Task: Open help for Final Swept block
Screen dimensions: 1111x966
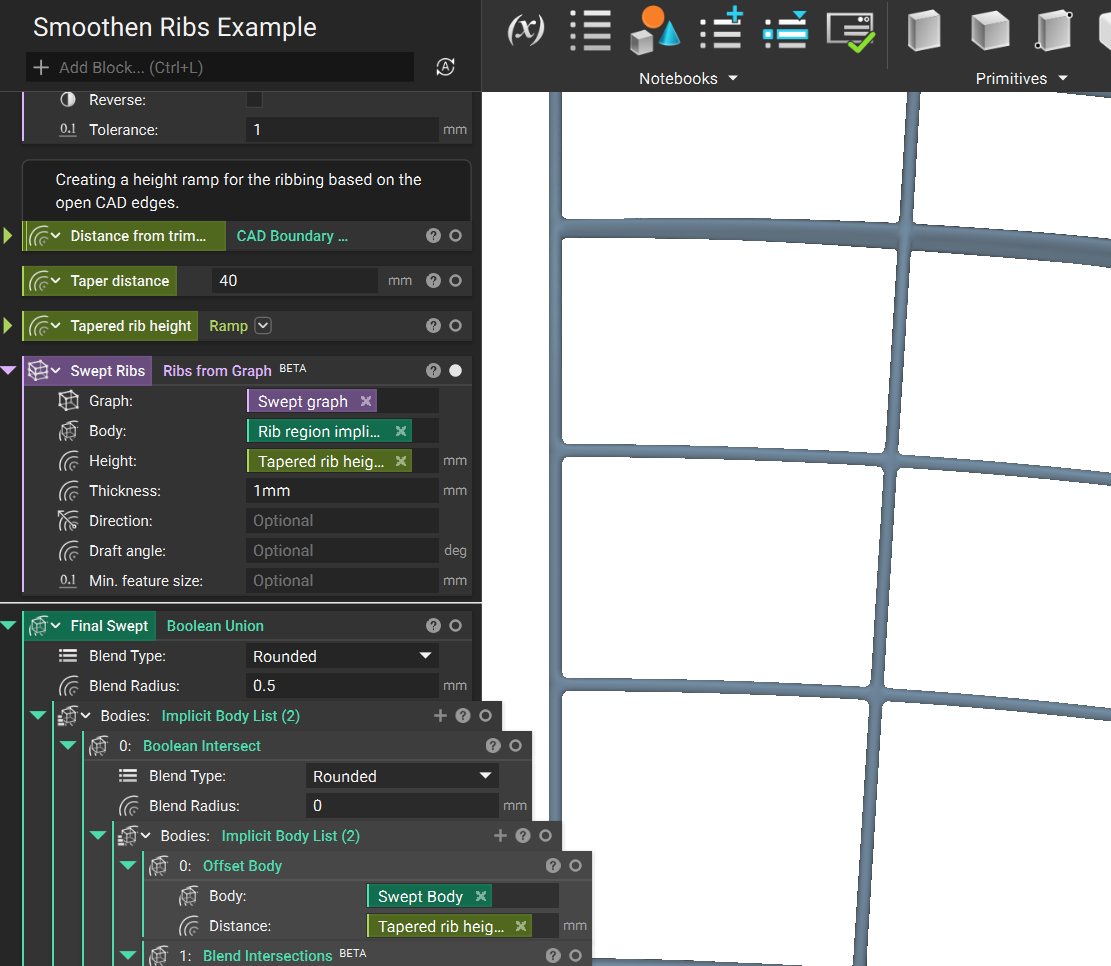Action: click(433, 626)
